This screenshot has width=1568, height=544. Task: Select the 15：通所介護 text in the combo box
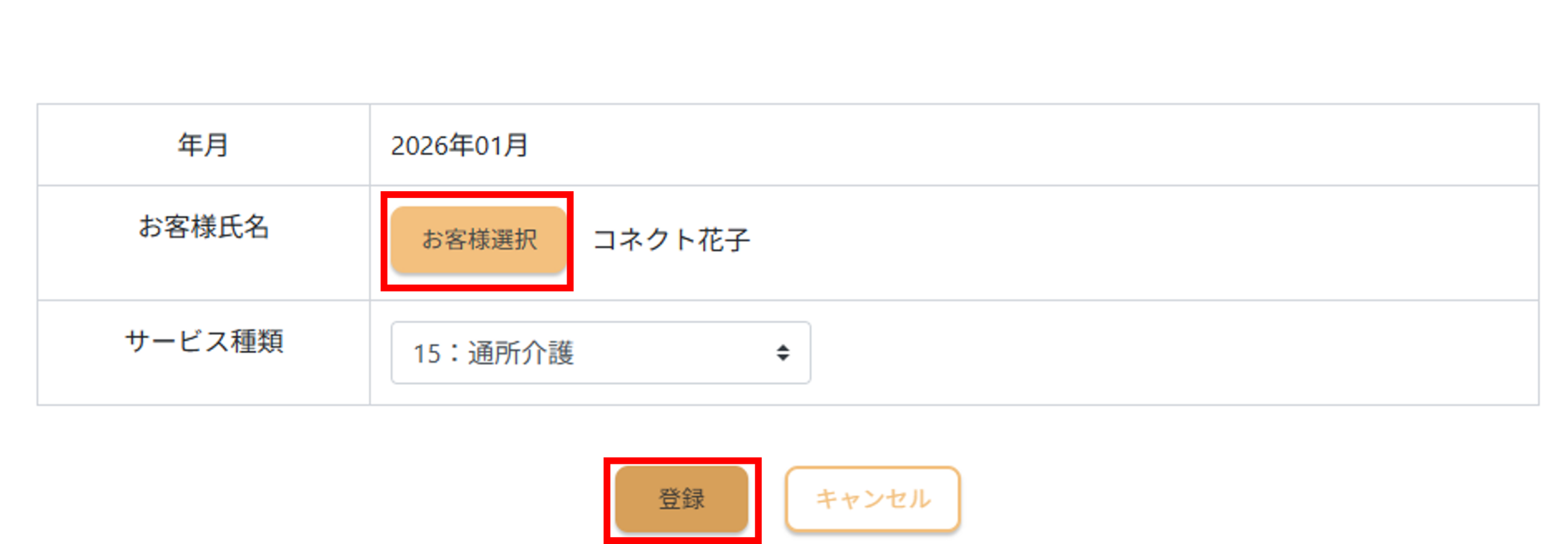click(493, 353)
